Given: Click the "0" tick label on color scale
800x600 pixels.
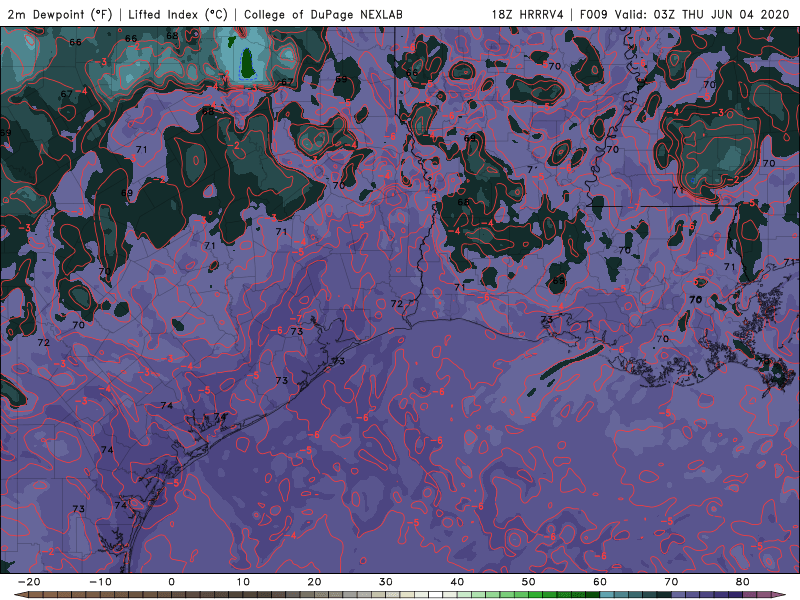Looking at the screenshot, I should (171, 582).
